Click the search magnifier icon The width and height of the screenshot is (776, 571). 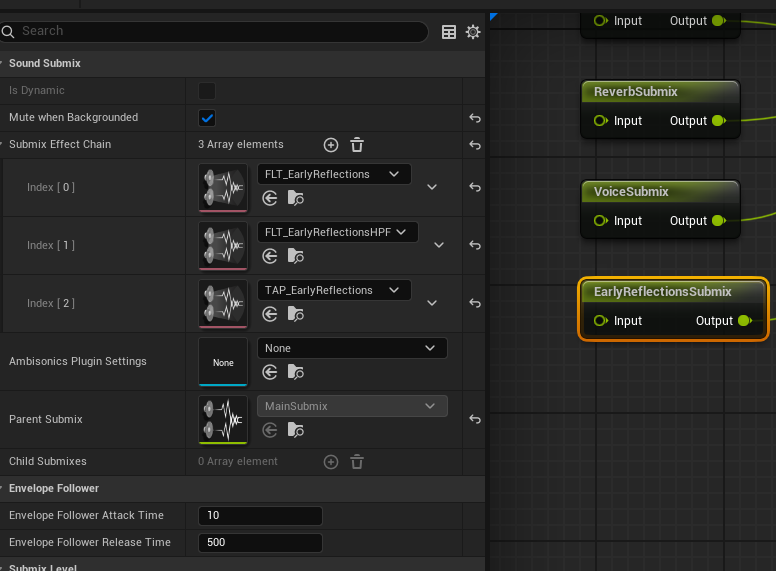8,32
